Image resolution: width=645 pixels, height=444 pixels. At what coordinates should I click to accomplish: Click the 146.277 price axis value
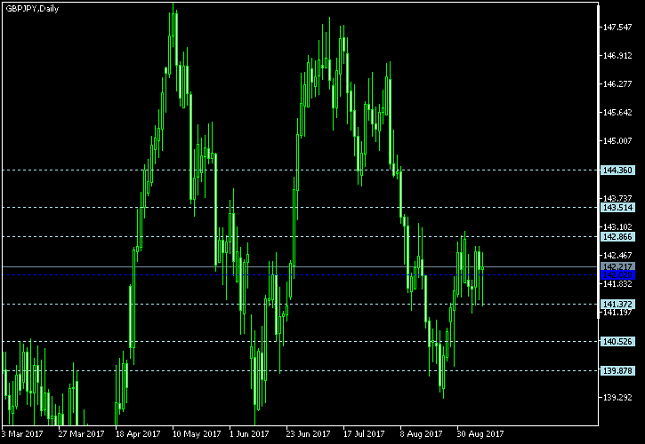[617, 84]
